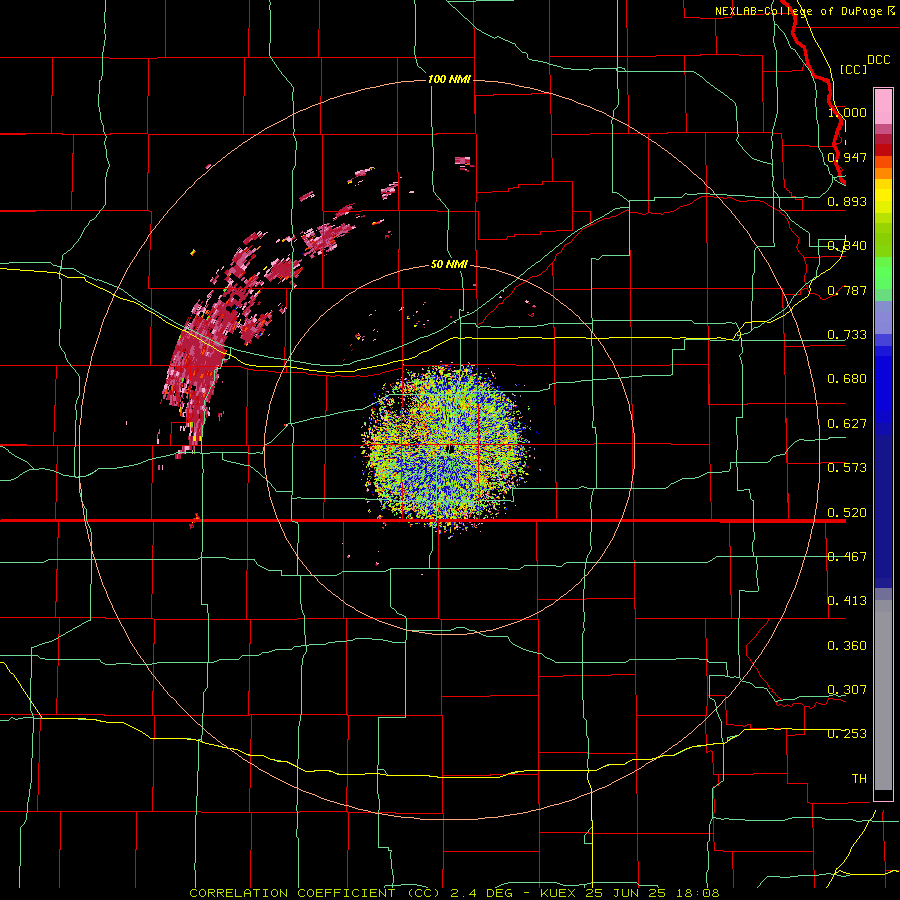Image resolution: width=900 pixels, height=900 pixels.
Task: Click the "50 NMI" range ring label
Action: pos(449,264)
